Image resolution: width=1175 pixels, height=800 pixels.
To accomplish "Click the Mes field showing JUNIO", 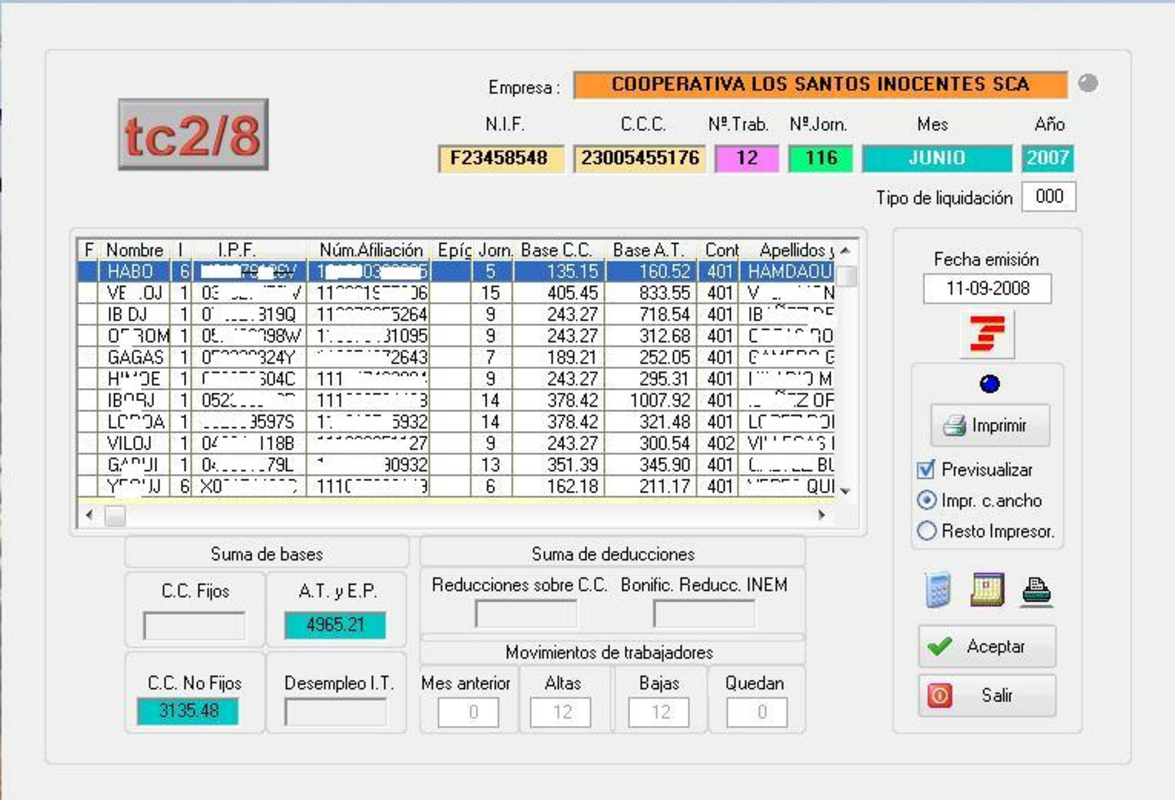I will click(937, 158).
